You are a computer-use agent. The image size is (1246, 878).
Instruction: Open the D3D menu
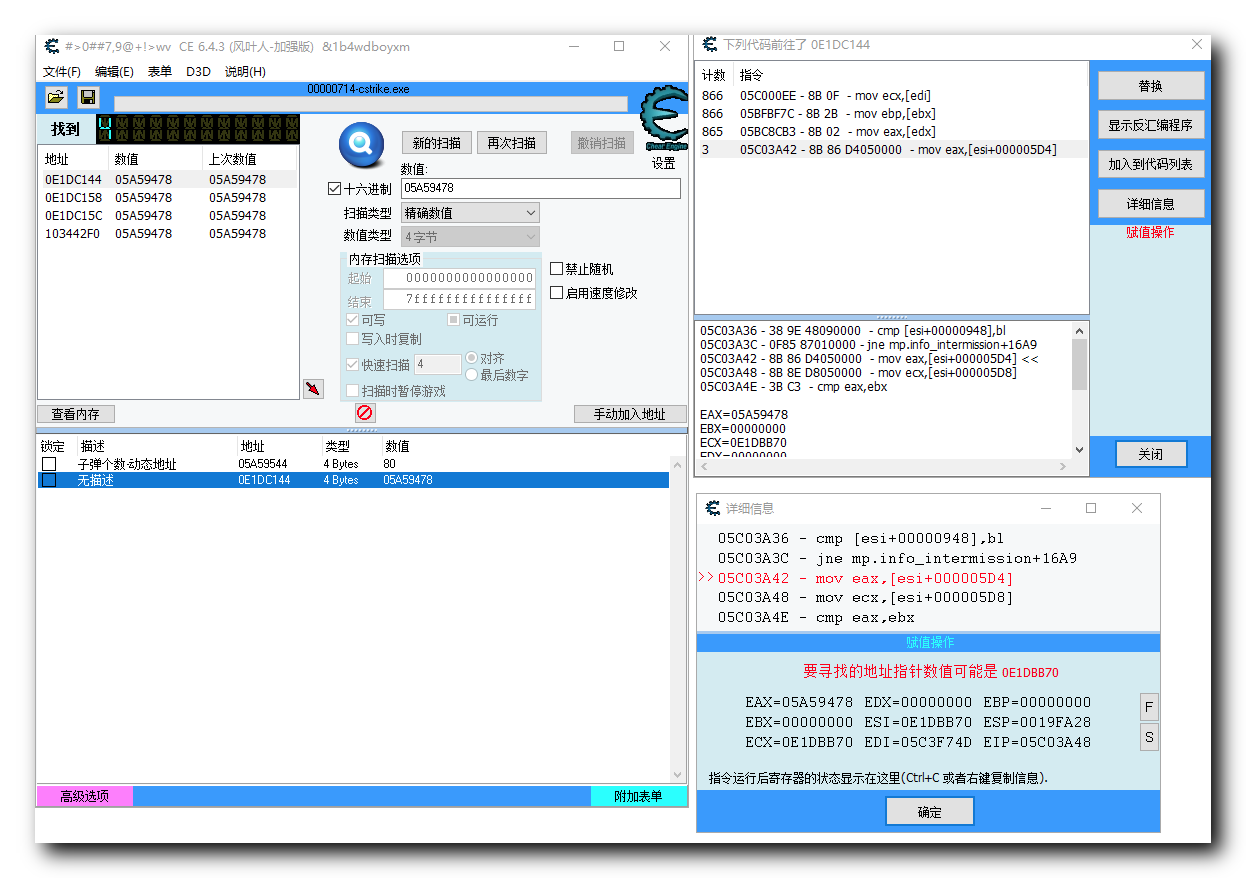[x=198, y=72]
